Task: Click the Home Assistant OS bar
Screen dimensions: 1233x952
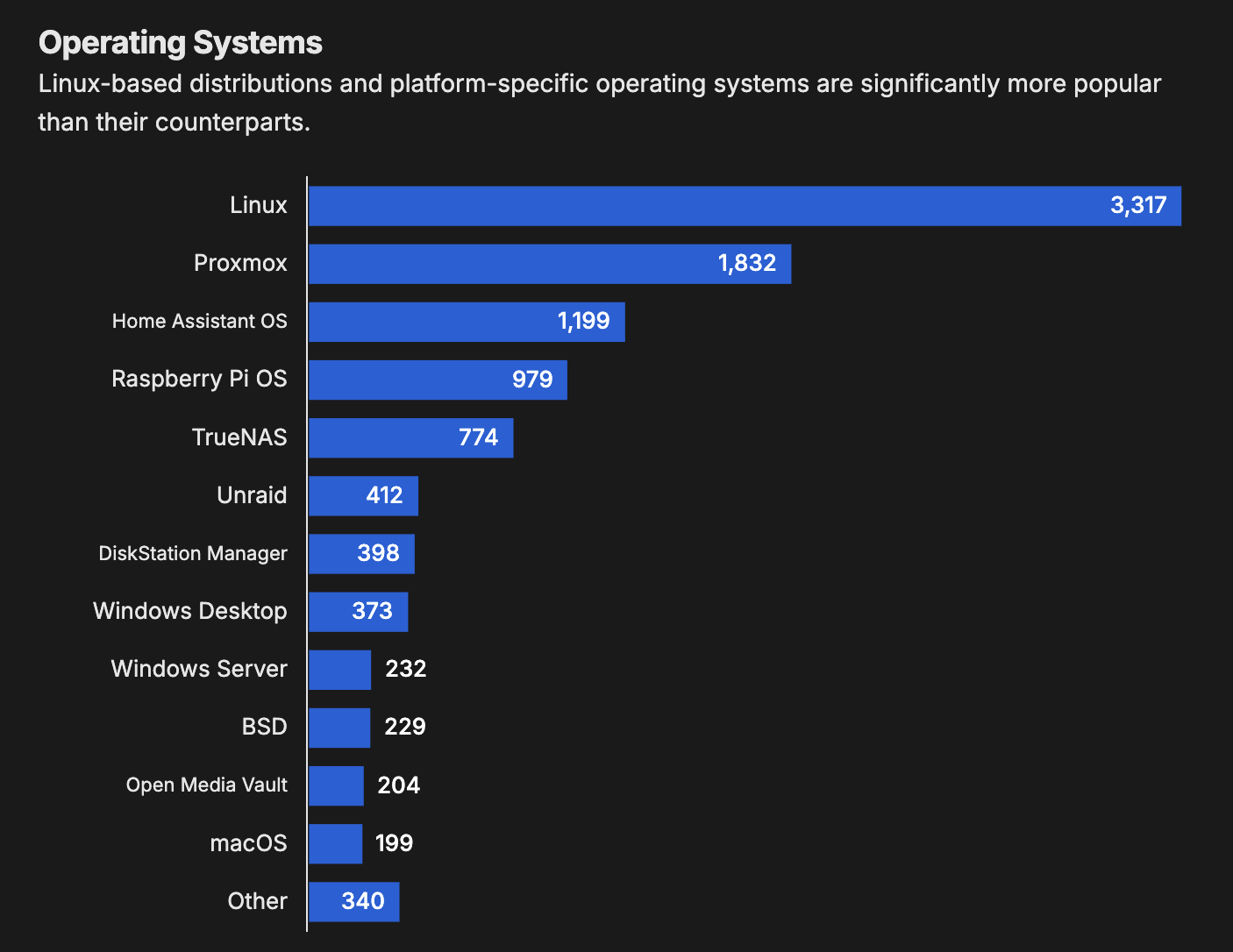Action: click(466, 322)
